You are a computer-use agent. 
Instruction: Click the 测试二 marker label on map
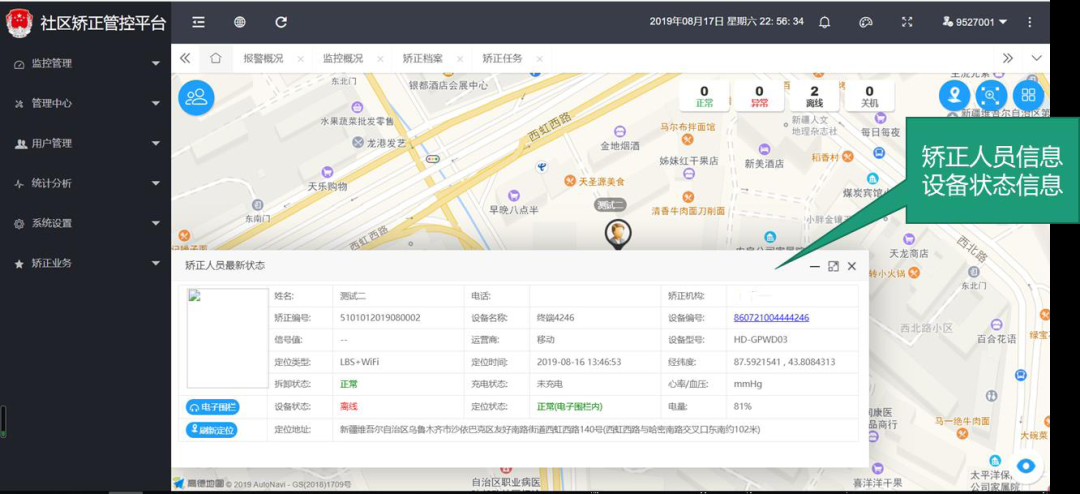pyautogui.click(x=610, y=205)
